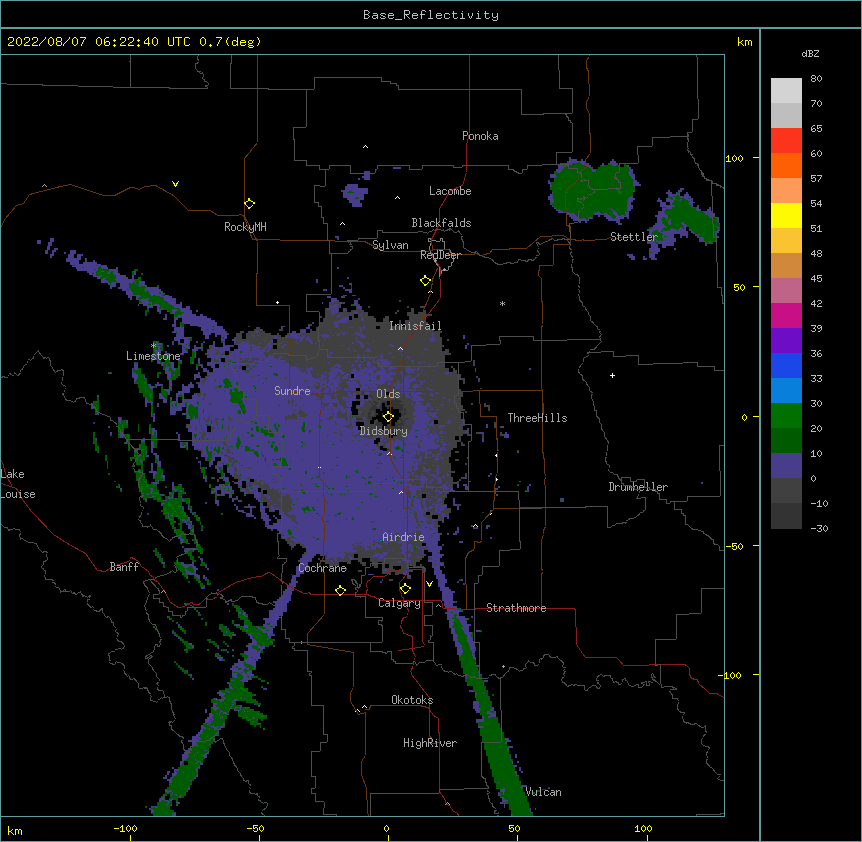Click the yellow V marker northeast of Calgary
The image size is (862, 842).
click(429, 584)
